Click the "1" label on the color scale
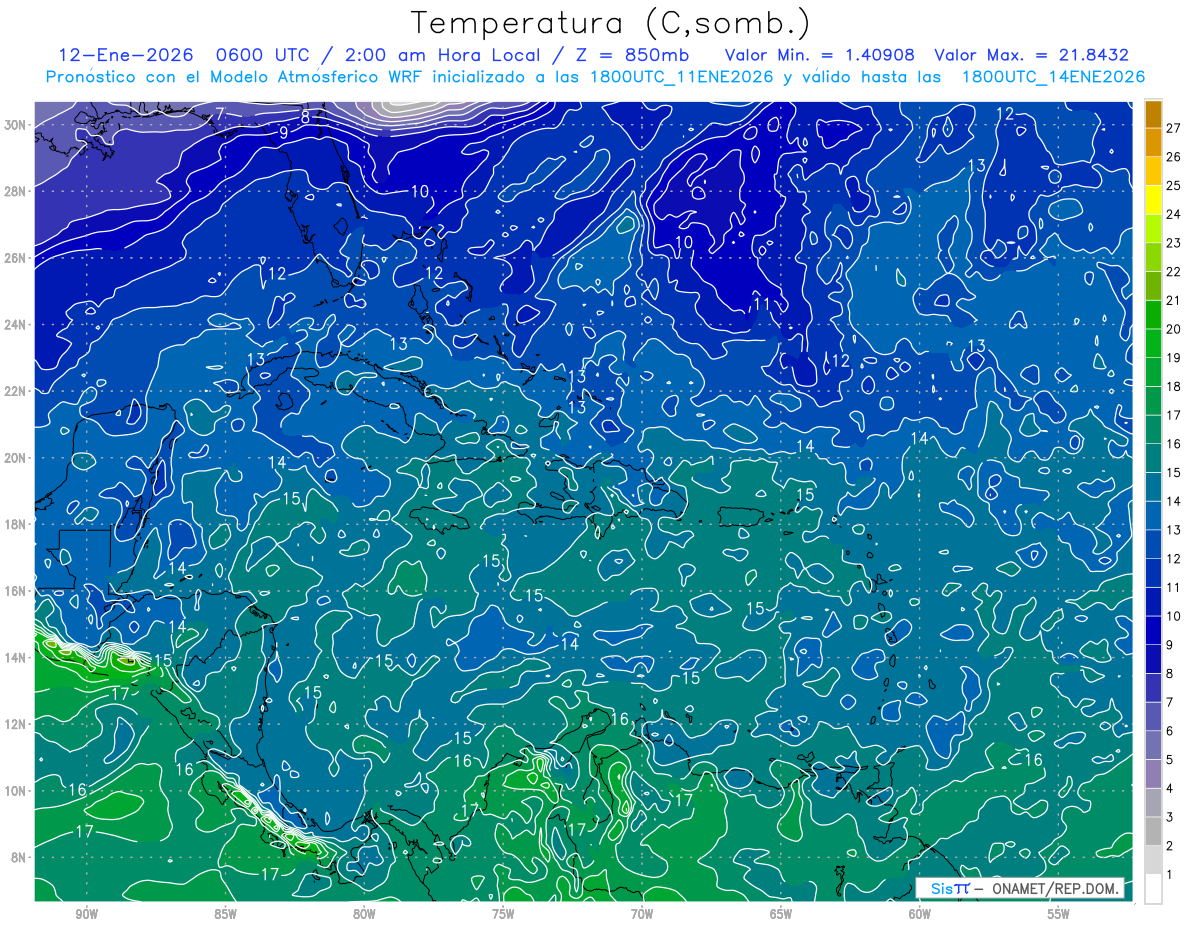This screenshot has width=1200, height=927. coord(1170,875)
